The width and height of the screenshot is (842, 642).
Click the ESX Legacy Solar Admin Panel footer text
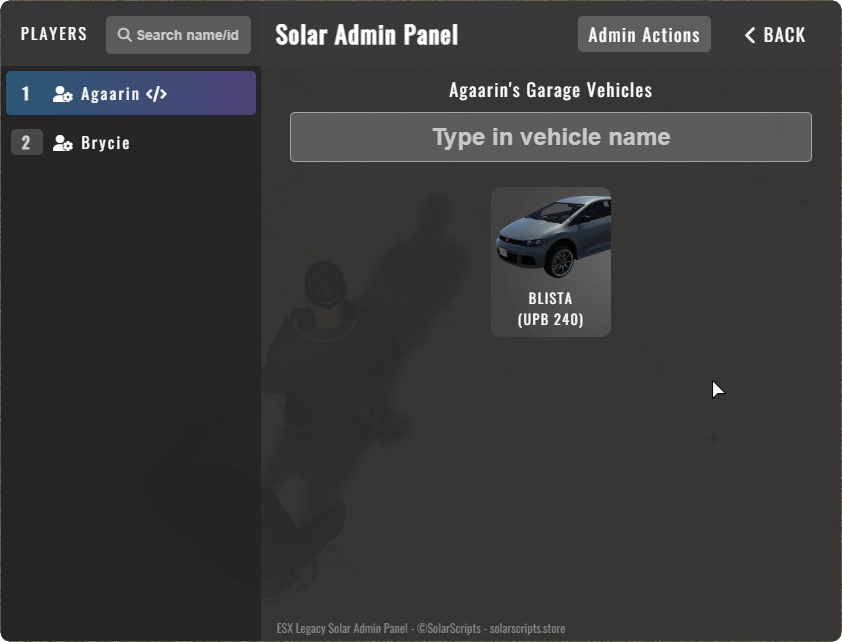[342, 628]
